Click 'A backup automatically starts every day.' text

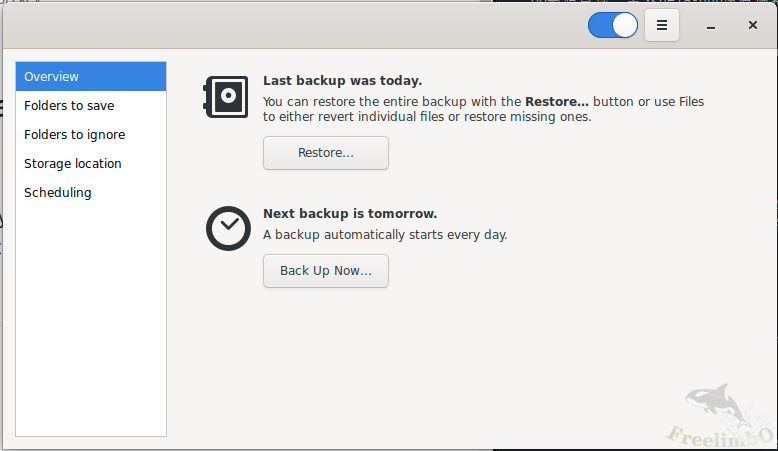385,235
